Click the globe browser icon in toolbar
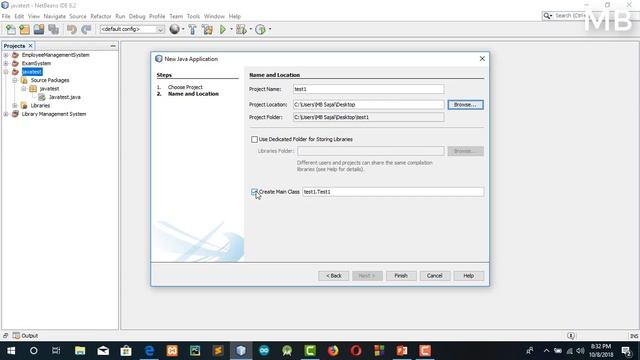This screenshot has width=640, height=360. click(174, 29)
